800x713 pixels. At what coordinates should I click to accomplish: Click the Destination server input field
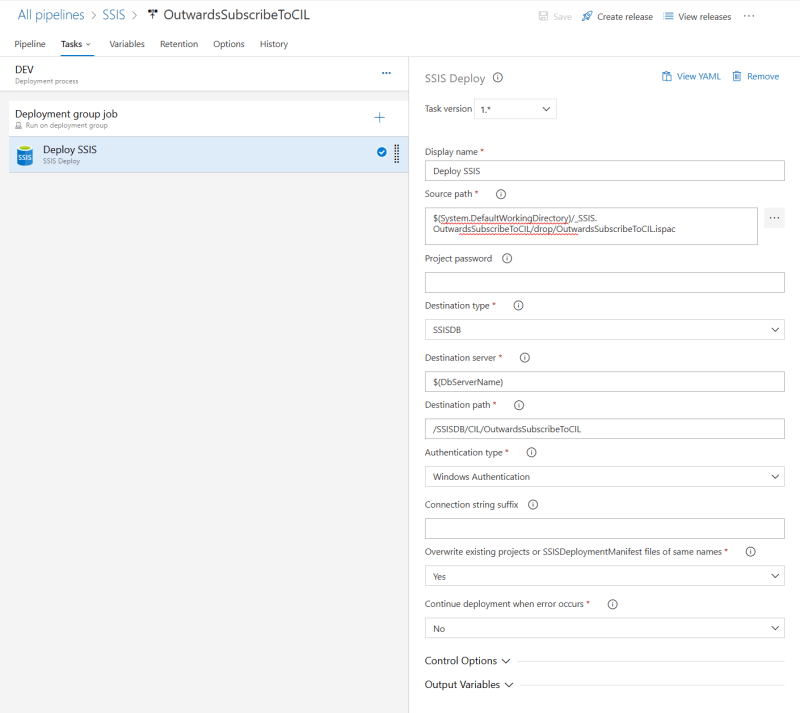pyautogui.click(x=605, y=382)
